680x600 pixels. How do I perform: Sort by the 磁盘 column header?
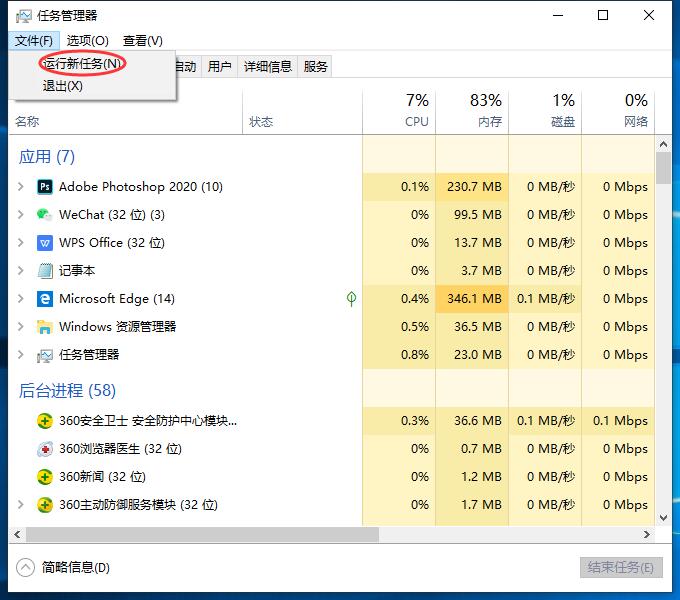tap(545, 112)
